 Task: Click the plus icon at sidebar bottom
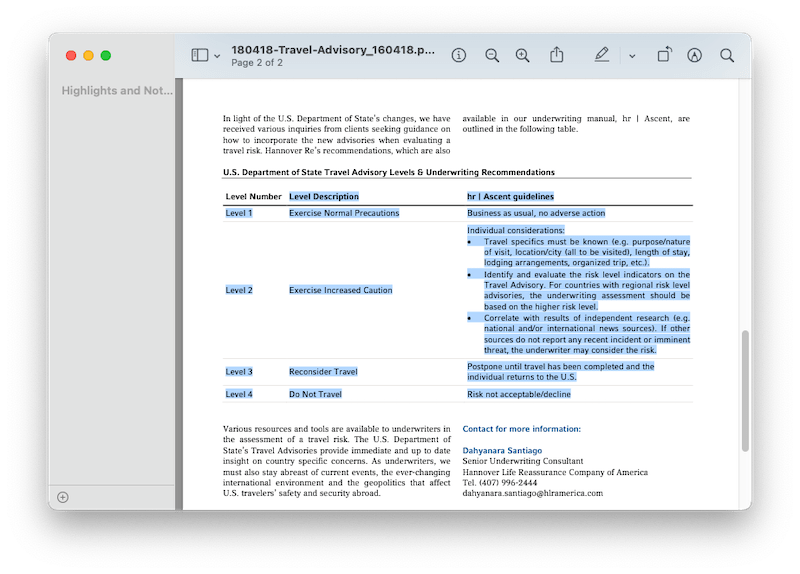(63, 497)
